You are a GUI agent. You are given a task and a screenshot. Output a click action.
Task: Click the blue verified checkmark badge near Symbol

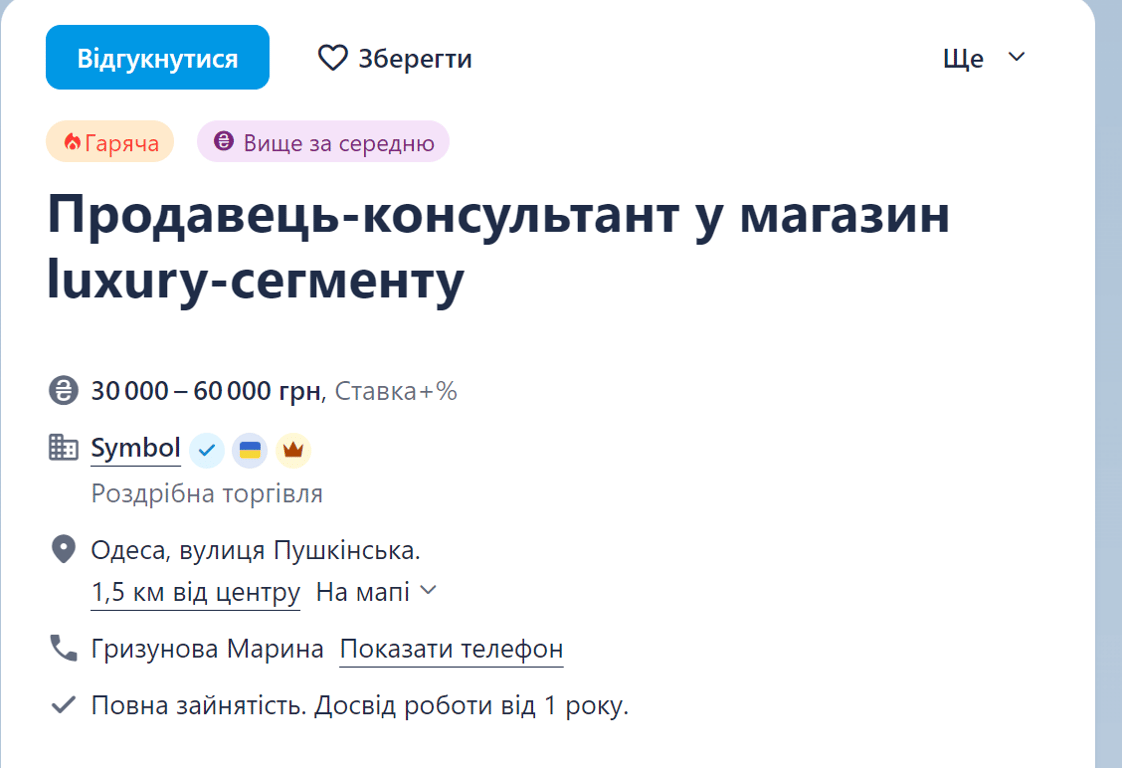[x=207, y=450]
